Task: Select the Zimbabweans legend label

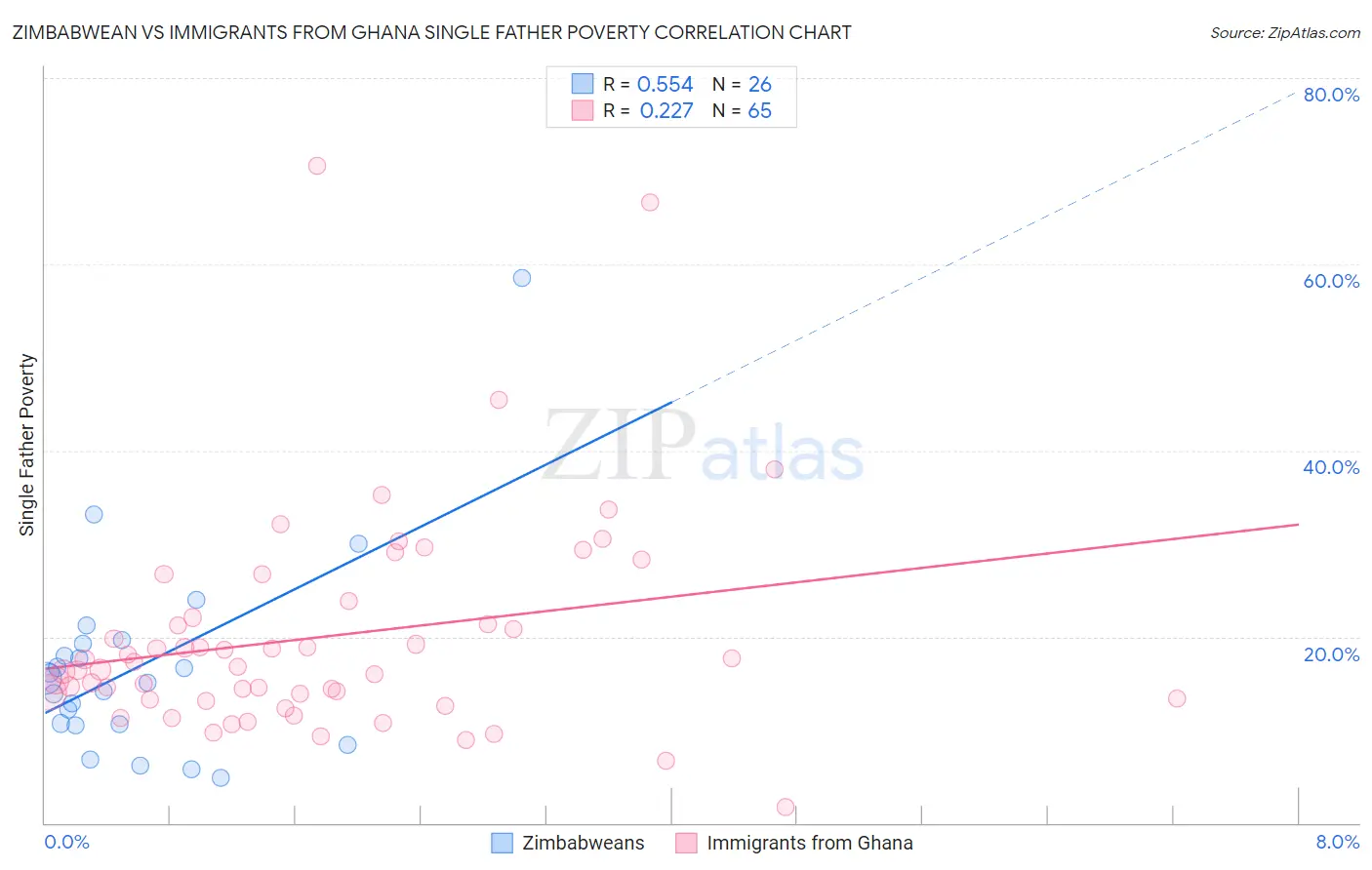Action: 584,843
